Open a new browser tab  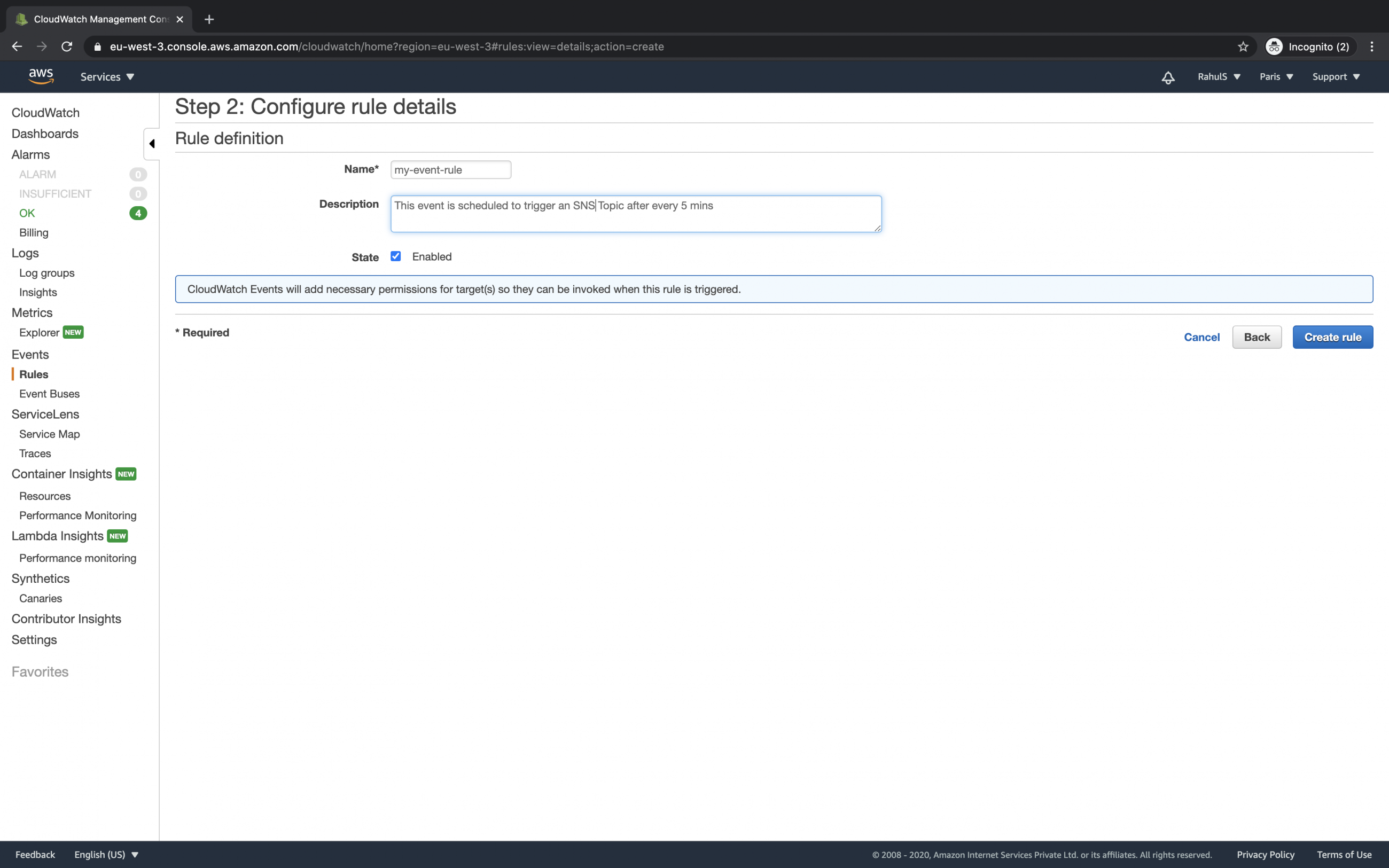(209, 19)
